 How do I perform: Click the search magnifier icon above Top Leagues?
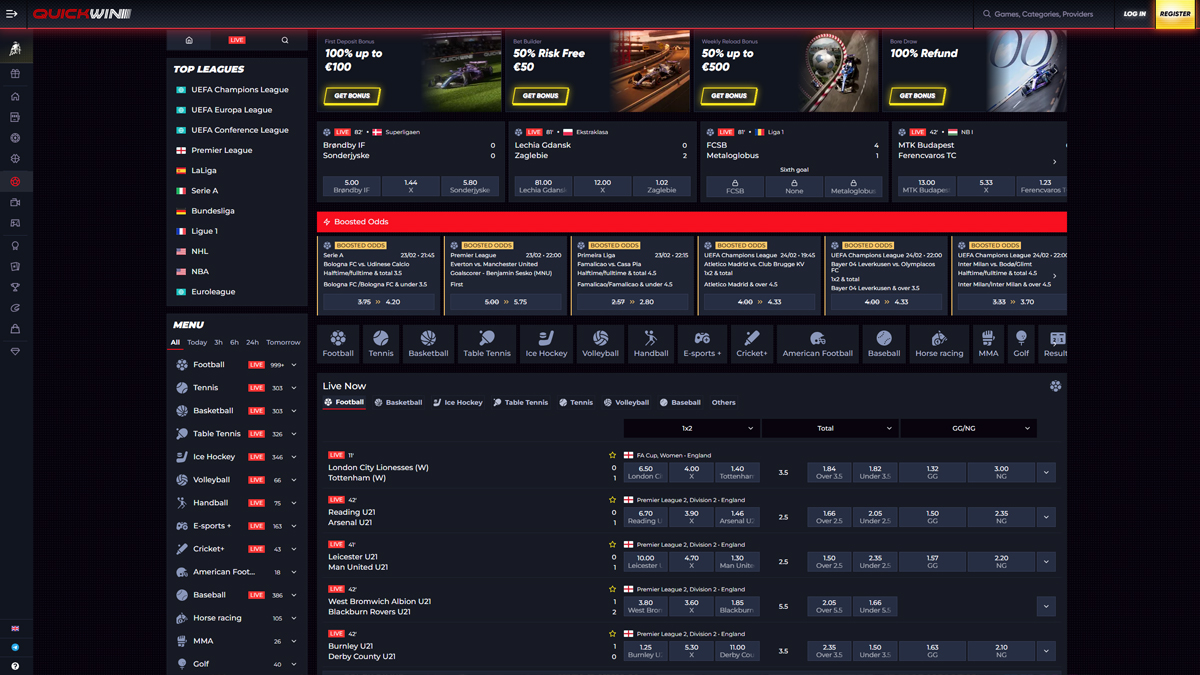click(x=285, y=40)
